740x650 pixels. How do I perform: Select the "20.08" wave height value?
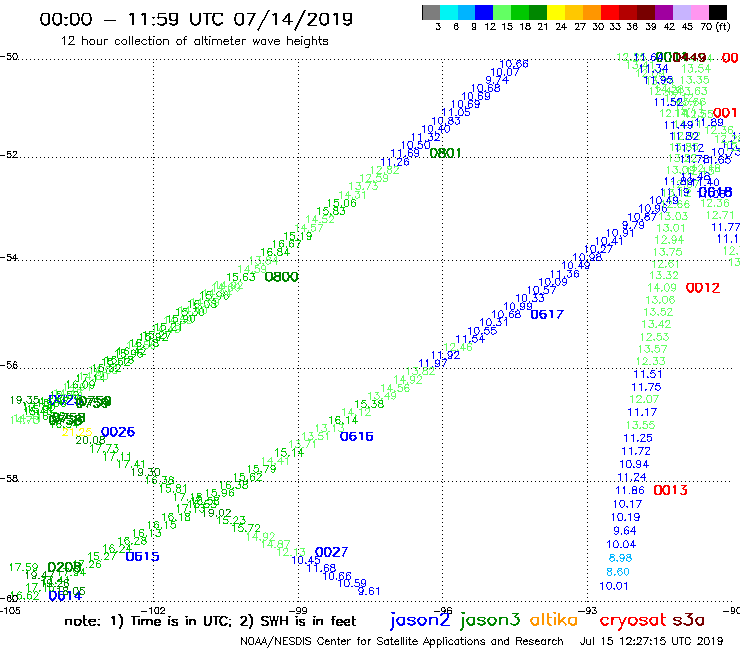click(x=90, y=440)
